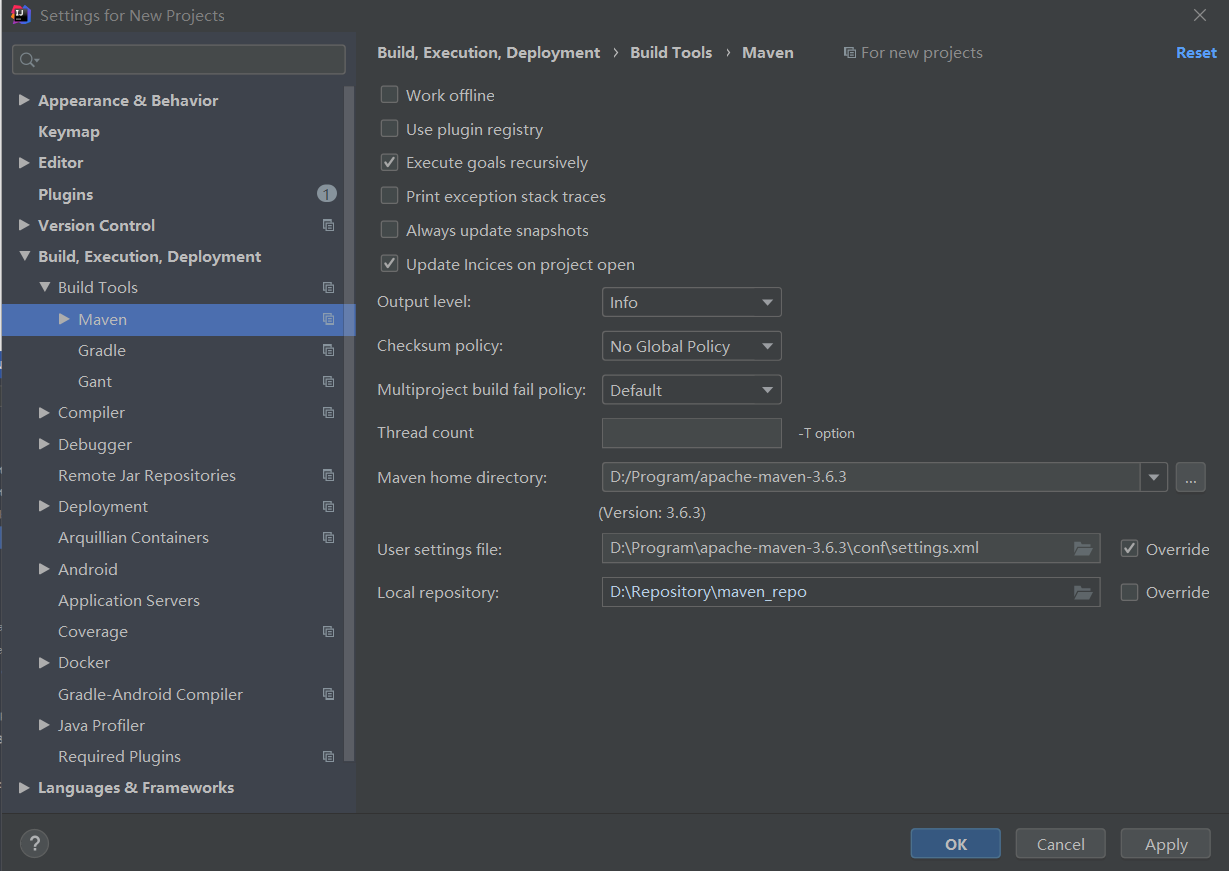The height and width of the screenshot is (871, 1229).
Task: Open the Multiproject build fail policy dropdown
Action: 691,390
